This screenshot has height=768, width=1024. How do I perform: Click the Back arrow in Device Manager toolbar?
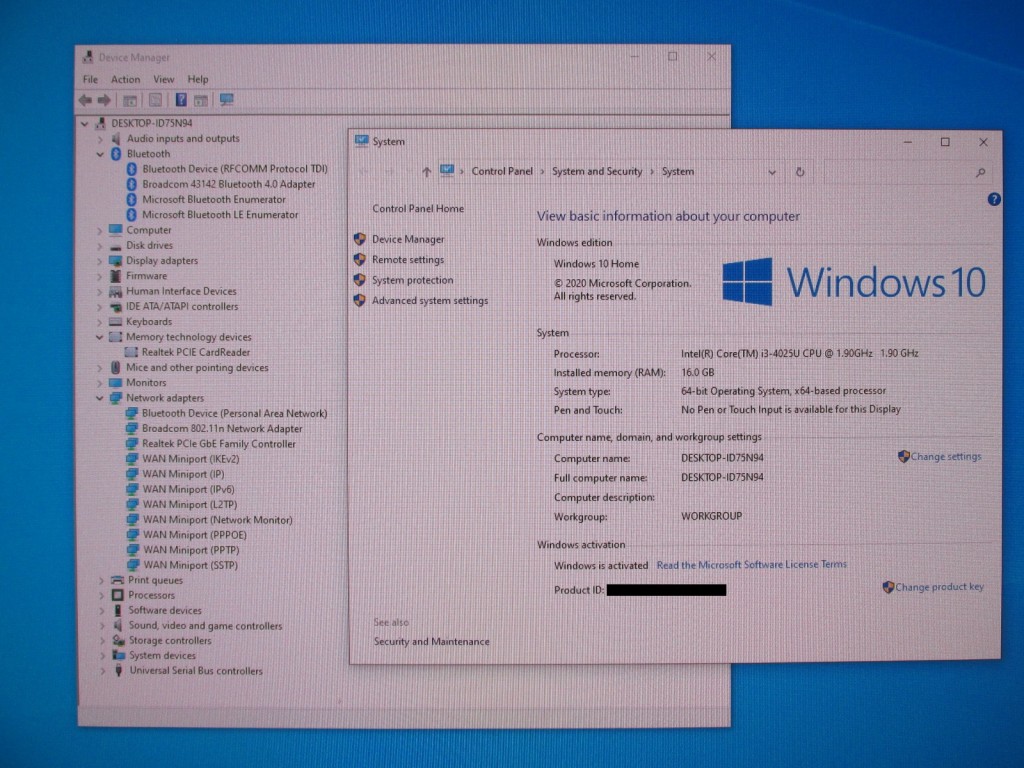(x=85, y=100)
